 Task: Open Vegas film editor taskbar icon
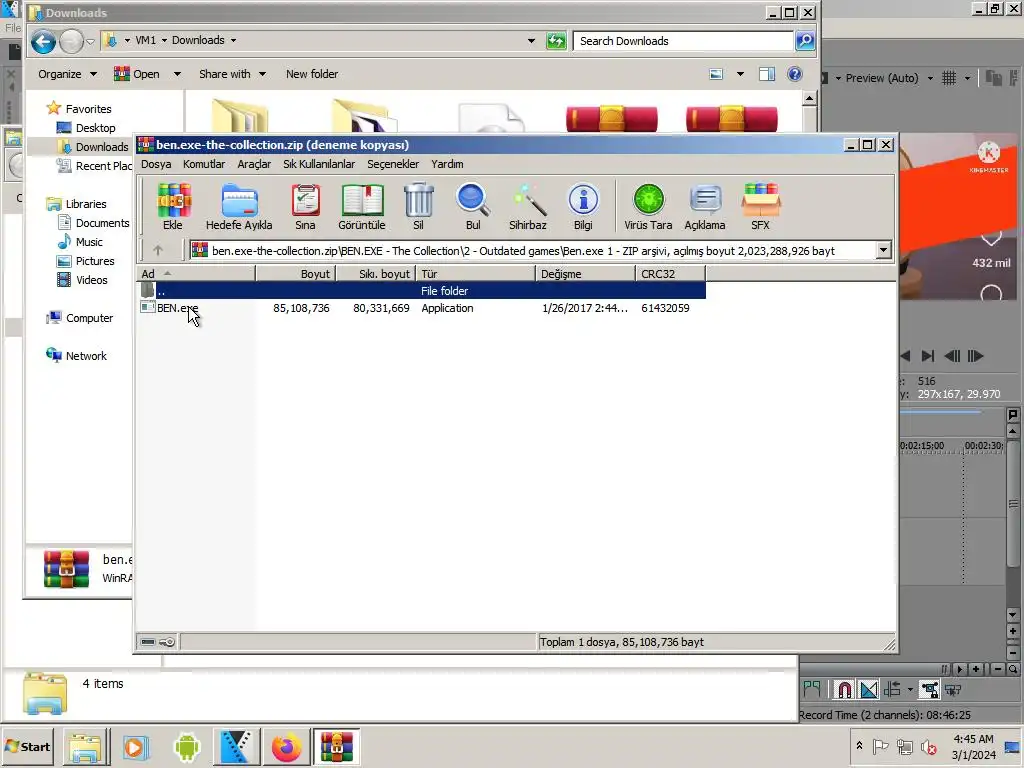point(236,747)
